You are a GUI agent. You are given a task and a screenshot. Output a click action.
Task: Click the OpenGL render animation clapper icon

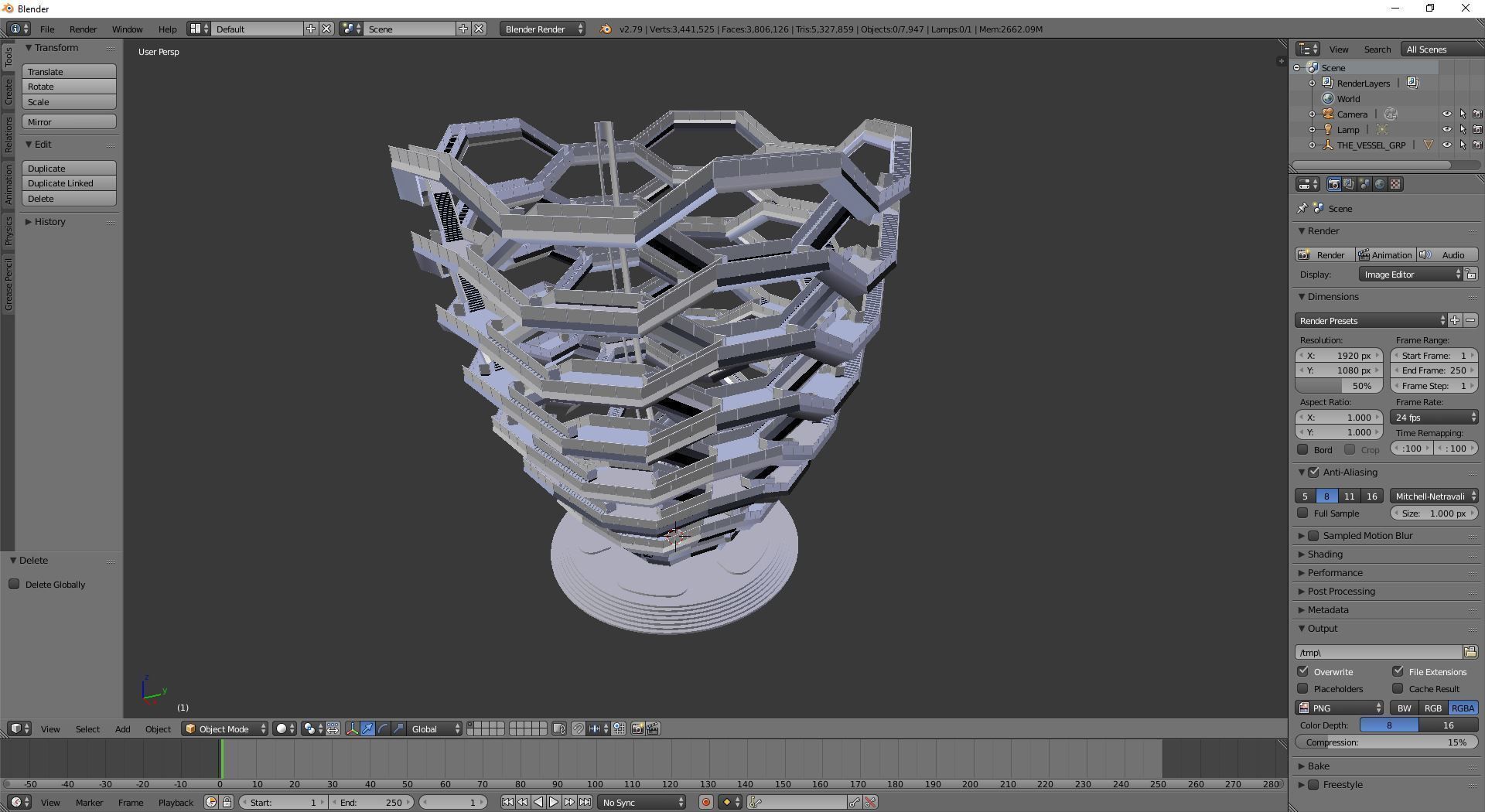654,728
